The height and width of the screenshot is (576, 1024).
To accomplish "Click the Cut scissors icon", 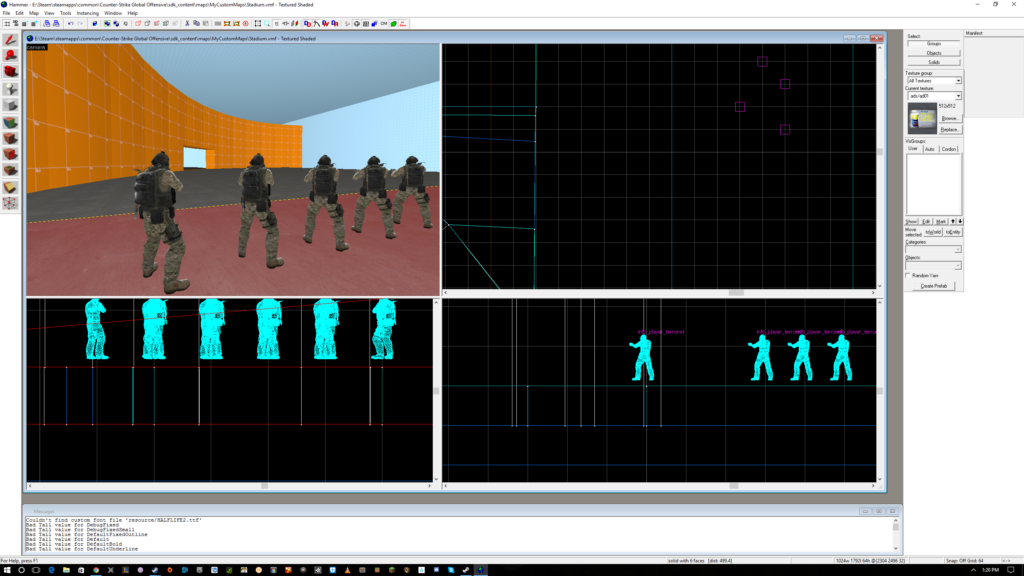I will 187,24.
